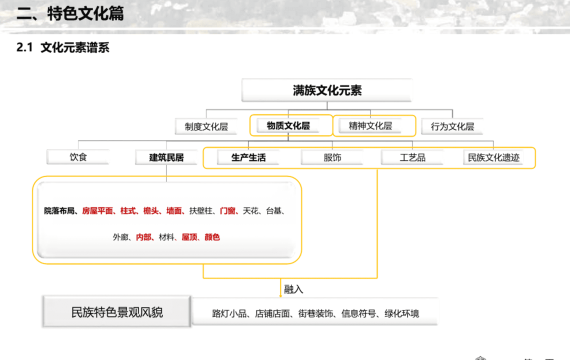
Task: Select the 物质文化层 box
Action: (288, 126)
